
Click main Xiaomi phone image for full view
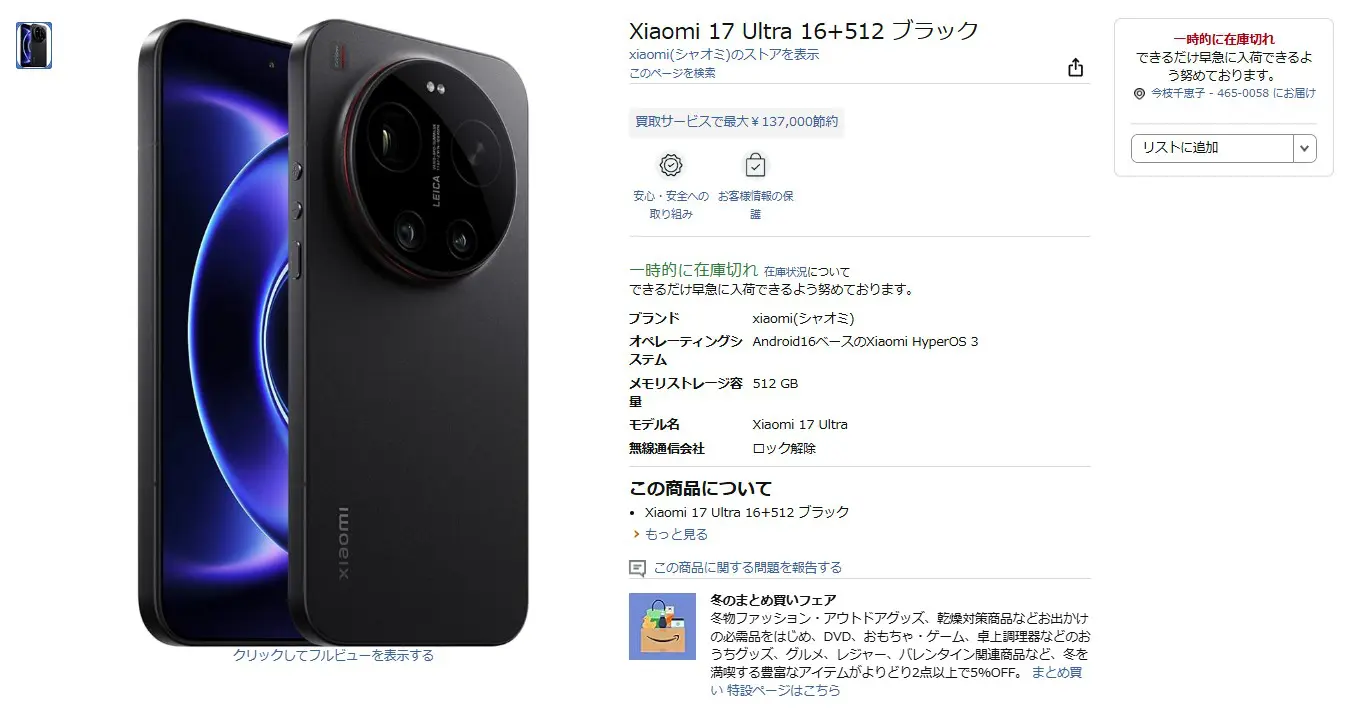[x=333, y=332]
